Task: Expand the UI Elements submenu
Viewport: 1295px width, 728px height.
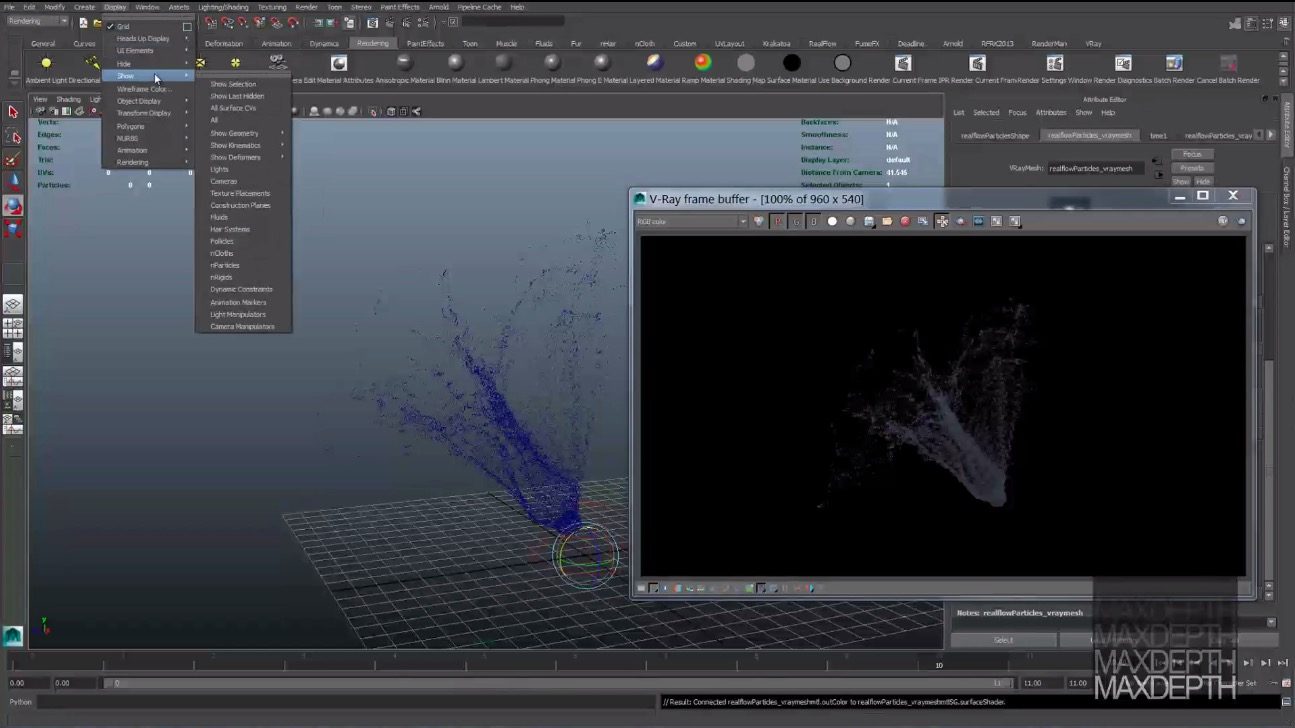Action: pyautogui.click(x=147, y=50)
